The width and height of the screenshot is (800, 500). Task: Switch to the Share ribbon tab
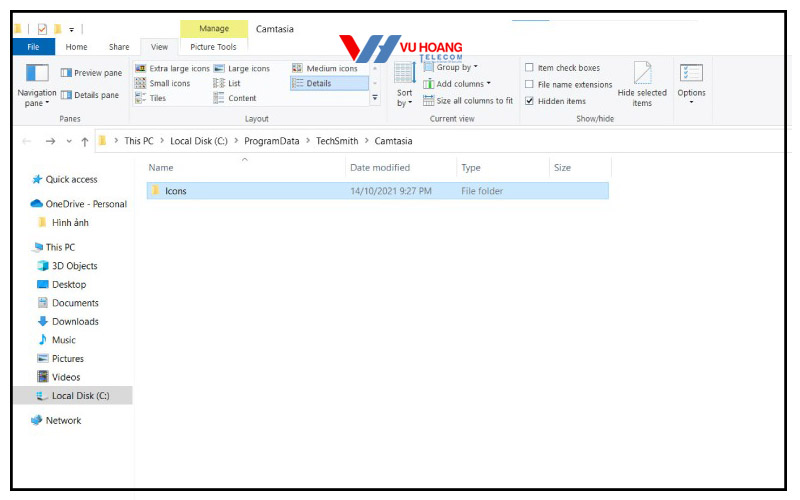pos(119,47)
